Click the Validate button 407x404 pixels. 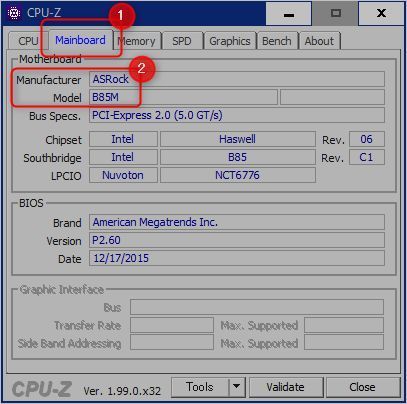[x=286, y=387]
